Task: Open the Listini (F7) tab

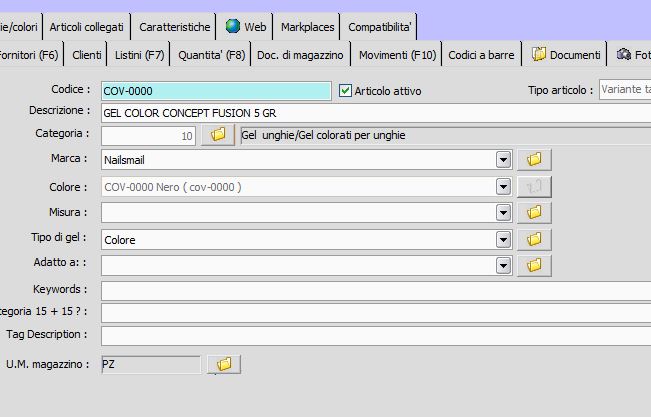Action: click(140, 55)
